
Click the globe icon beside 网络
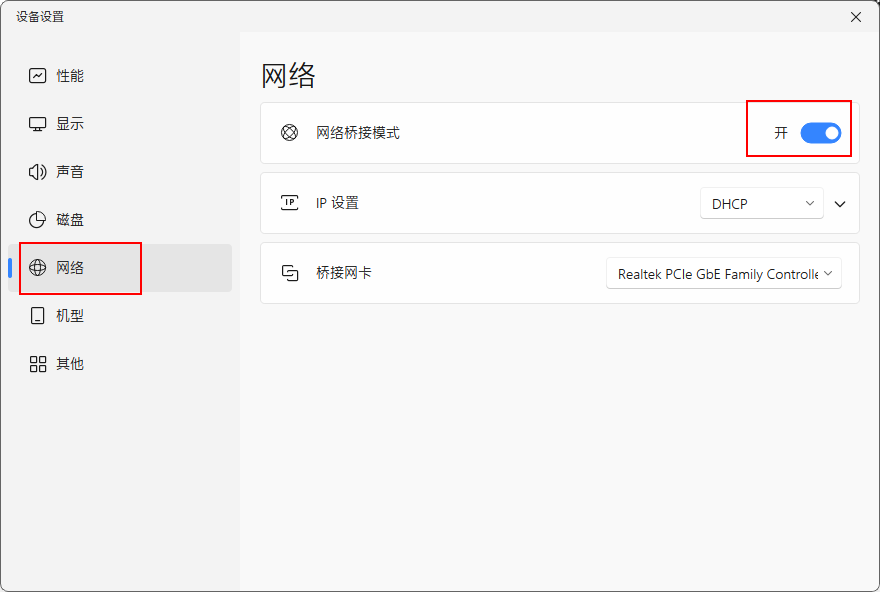38,268
